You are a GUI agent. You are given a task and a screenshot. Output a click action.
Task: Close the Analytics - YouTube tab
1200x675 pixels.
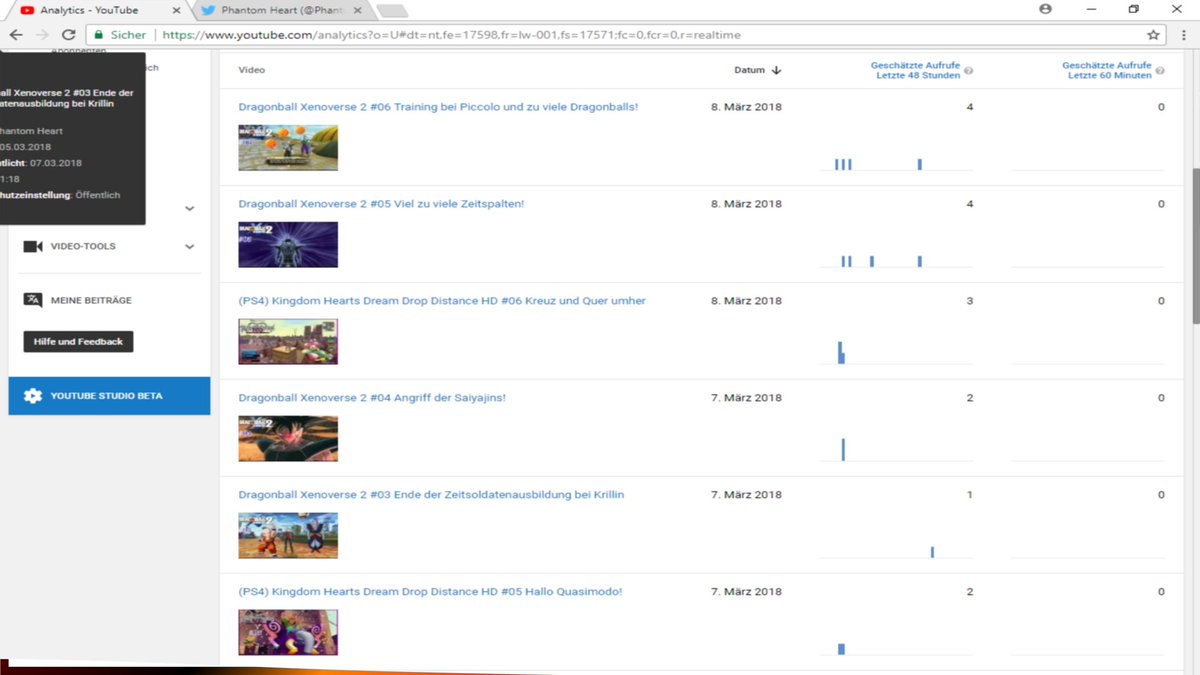point(176,10)
